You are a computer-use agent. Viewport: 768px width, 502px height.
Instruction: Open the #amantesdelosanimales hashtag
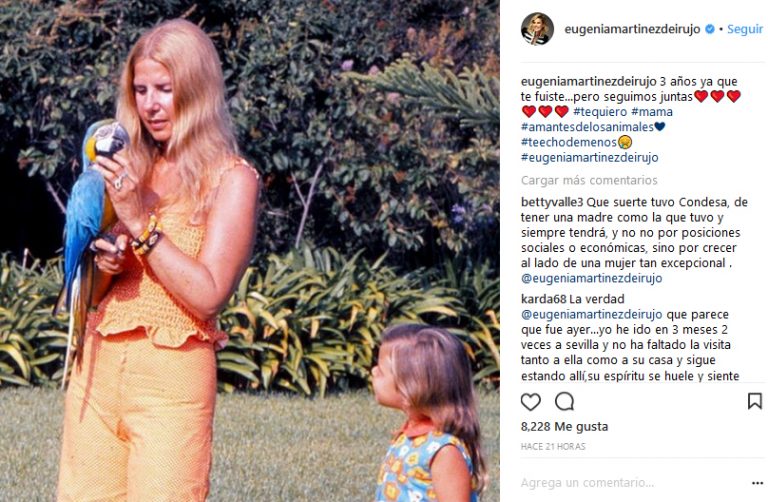[587, 127]
